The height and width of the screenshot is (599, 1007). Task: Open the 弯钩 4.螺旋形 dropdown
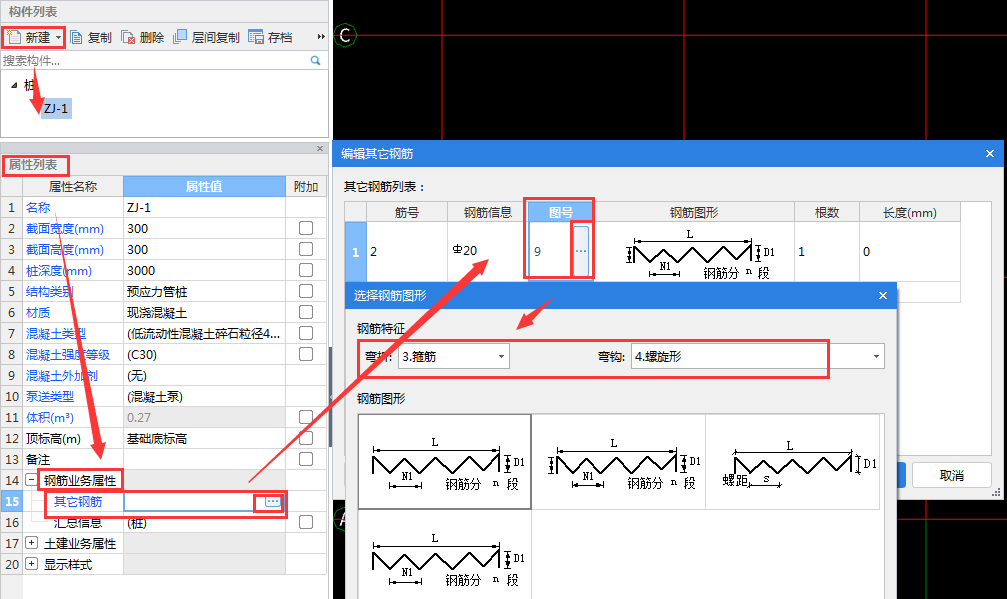[758, 356]
